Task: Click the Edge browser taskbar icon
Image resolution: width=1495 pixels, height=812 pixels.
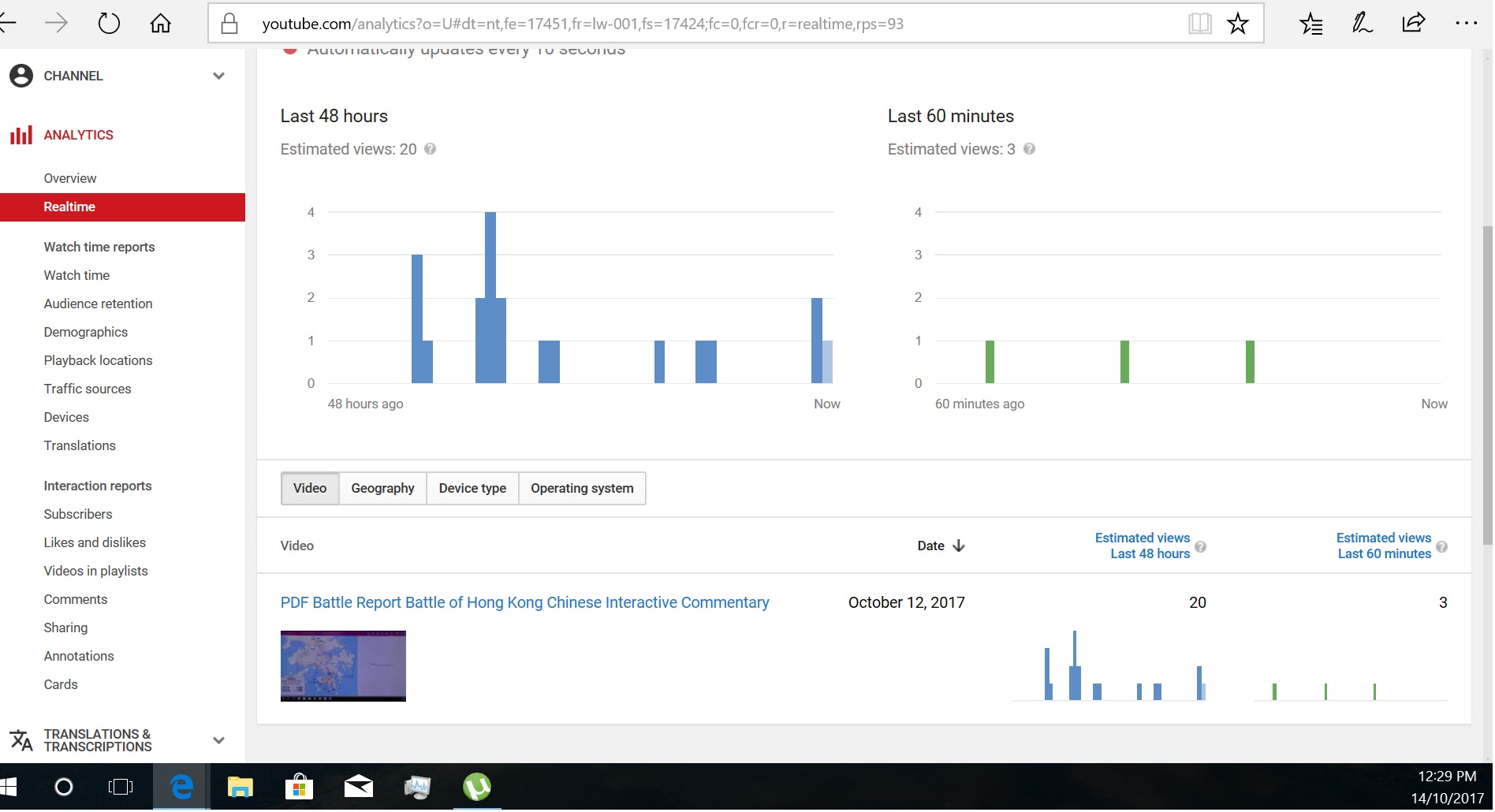Action: click(x=182, y=787)
